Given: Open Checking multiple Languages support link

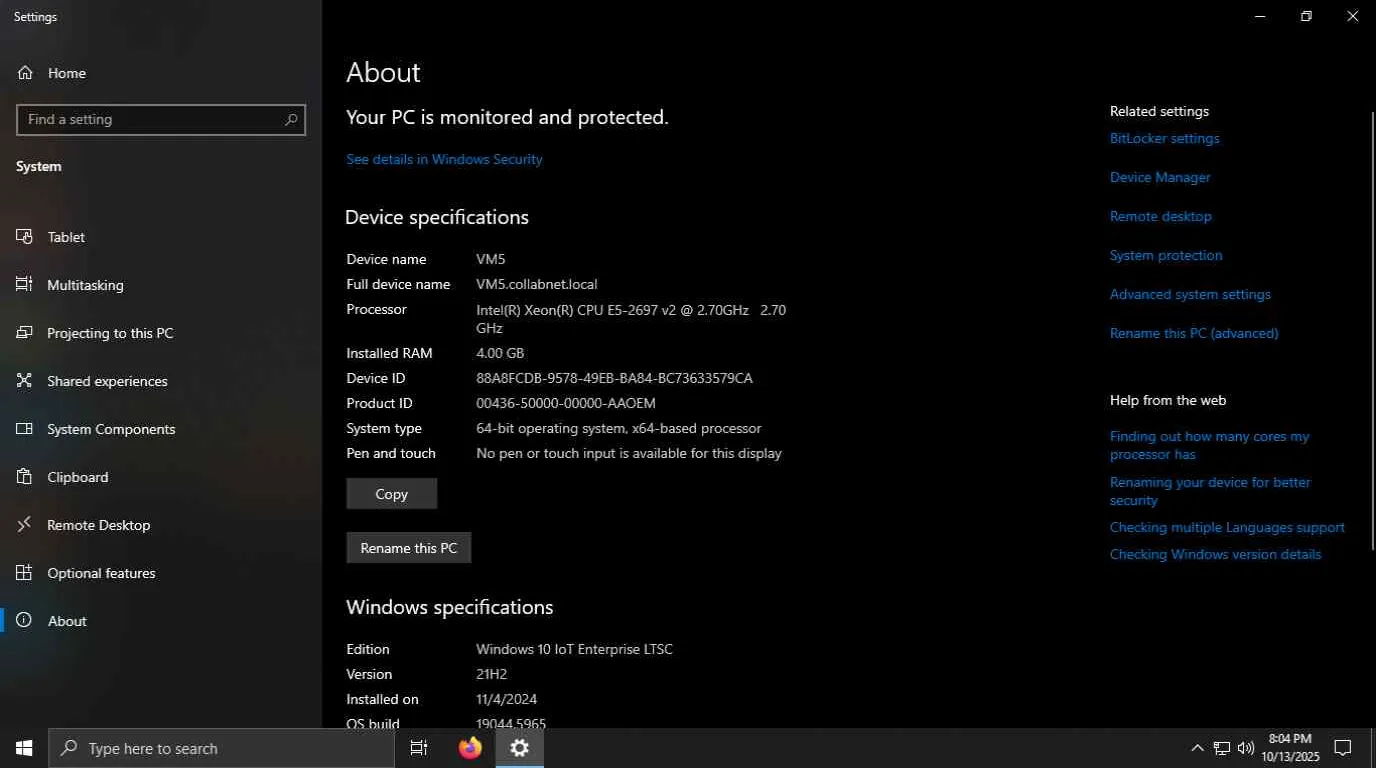Looking at the screenshot, I should (x=1227, y=527).
